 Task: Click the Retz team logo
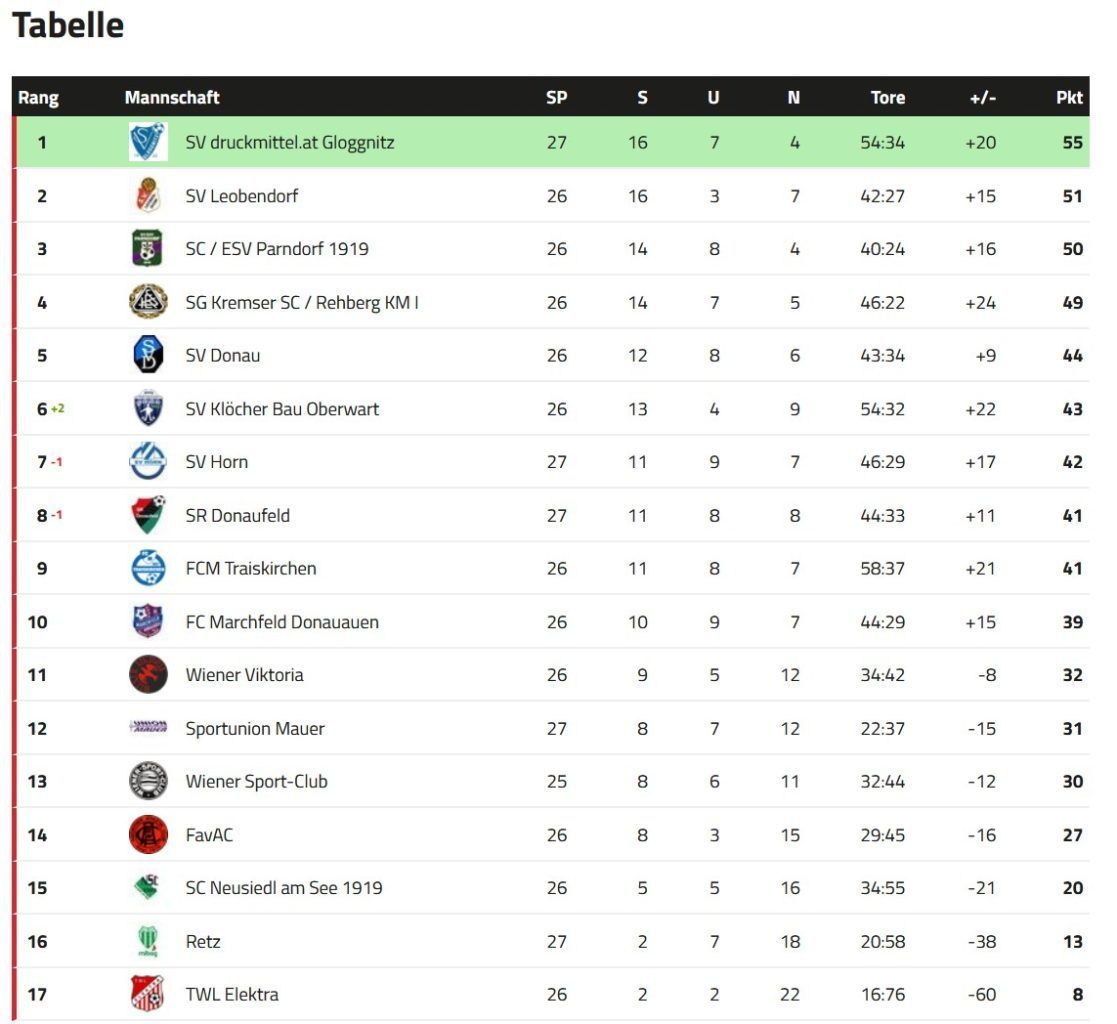[x=148, y=941]
